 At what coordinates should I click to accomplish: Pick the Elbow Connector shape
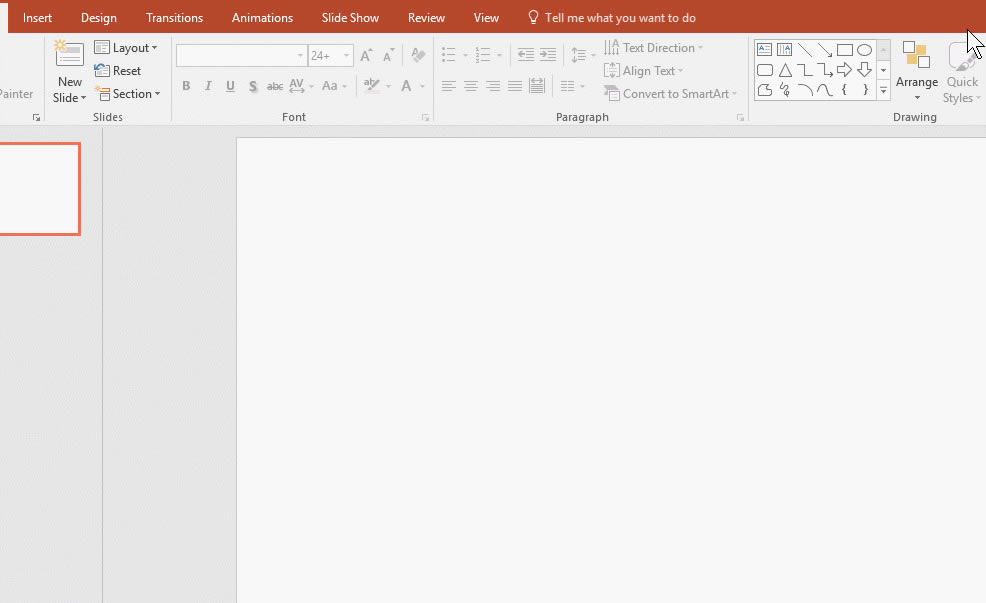804,70
